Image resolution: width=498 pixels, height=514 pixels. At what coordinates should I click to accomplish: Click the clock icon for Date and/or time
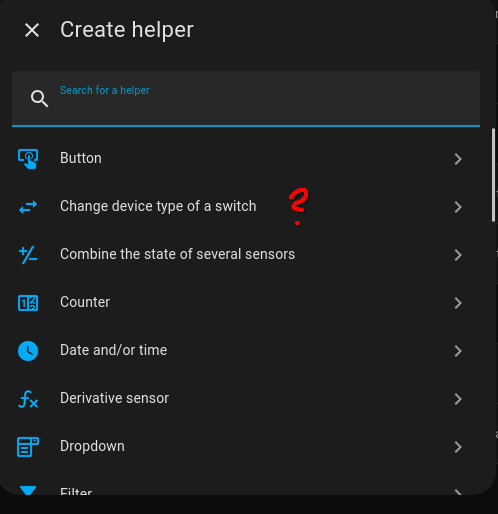click(28, 351)
